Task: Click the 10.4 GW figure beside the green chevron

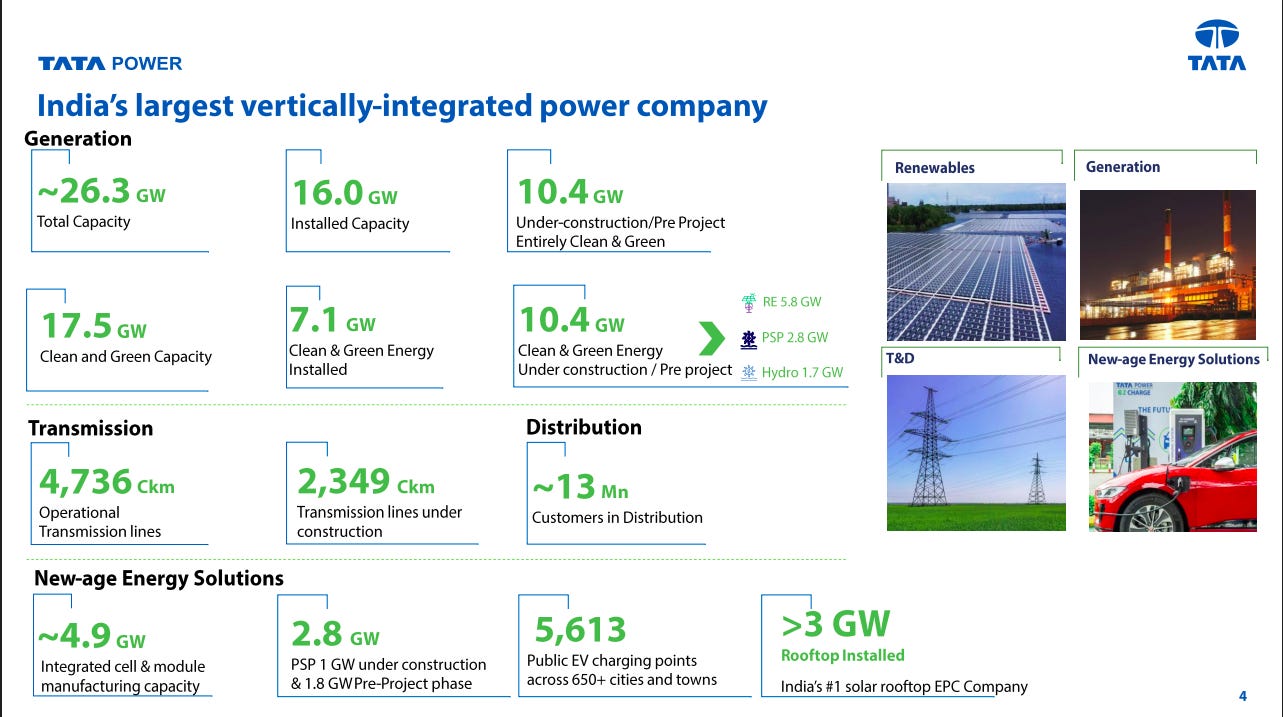Action: 571,320
